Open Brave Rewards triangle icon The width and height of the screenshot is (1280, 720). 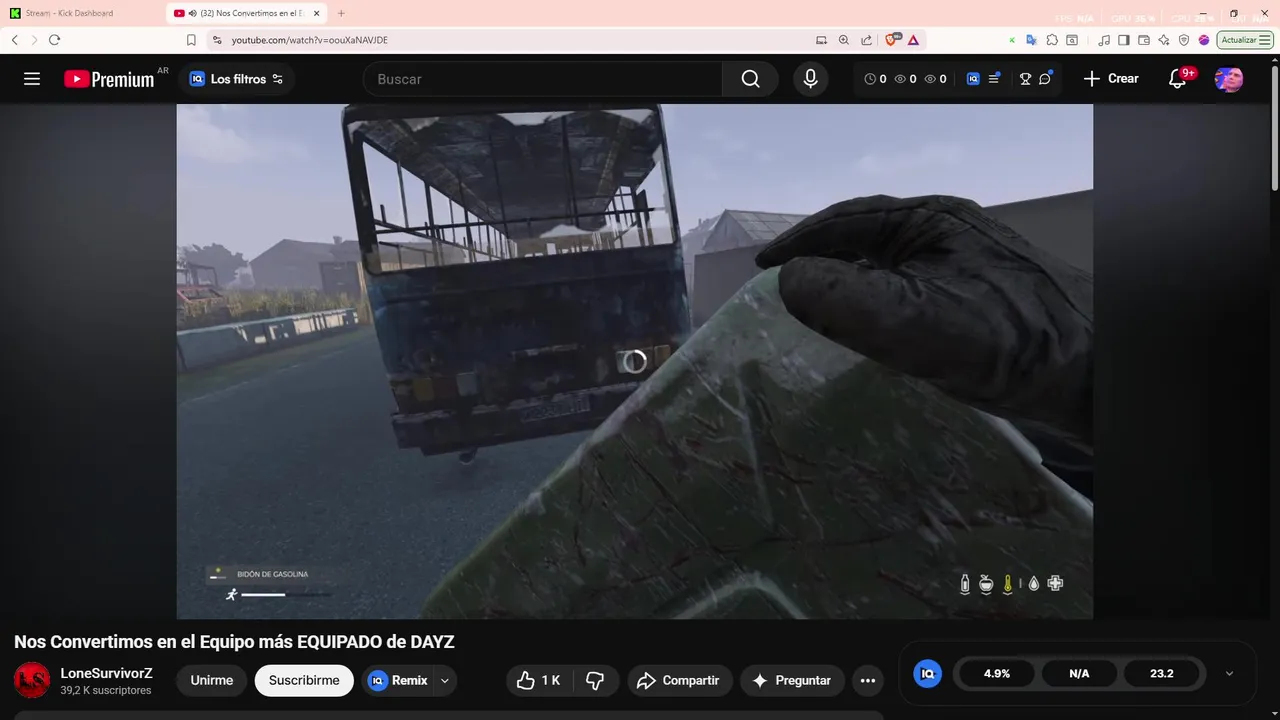point(913,40)
